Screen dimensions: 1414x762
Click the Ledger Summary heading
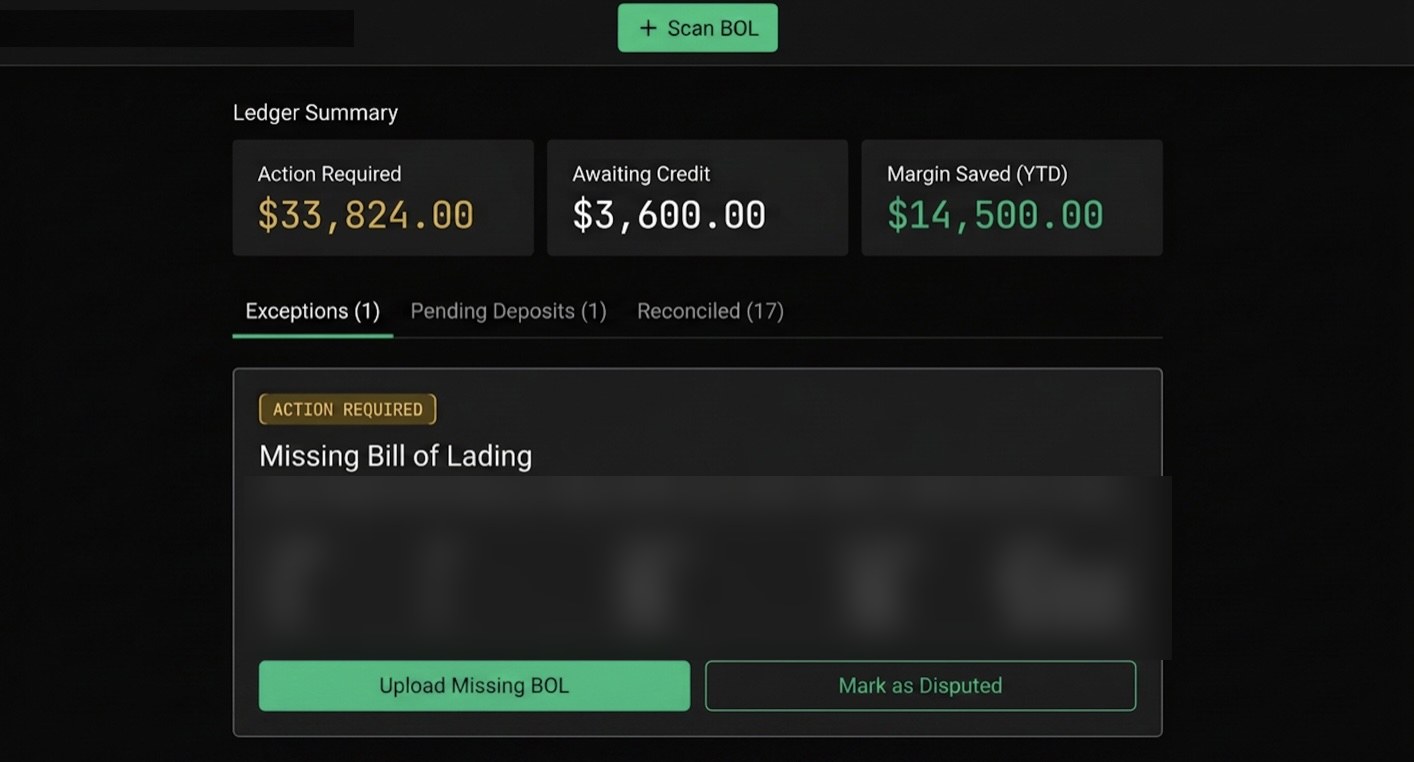[315, 113]
